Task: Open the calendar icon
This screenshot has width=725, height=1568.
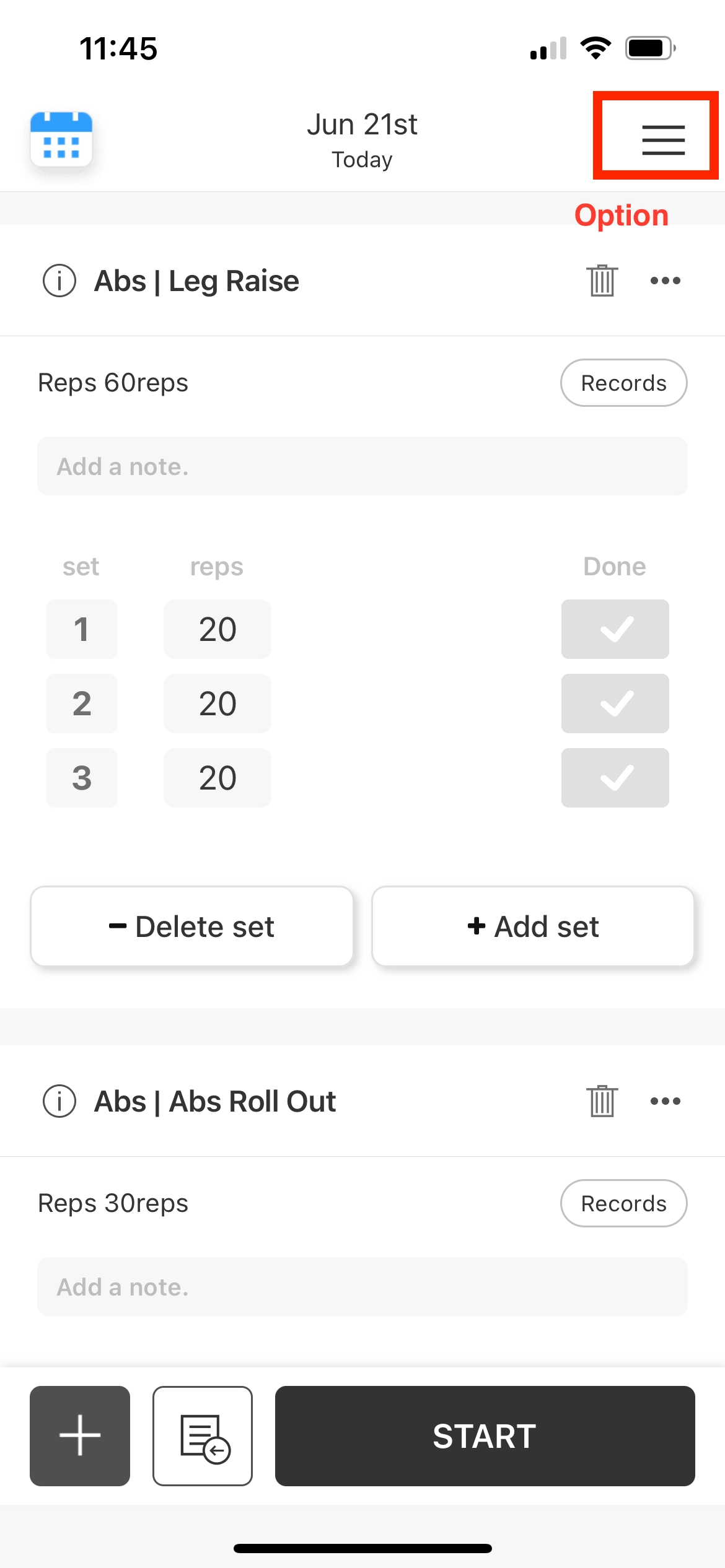Action: click(x=61, y=139)
